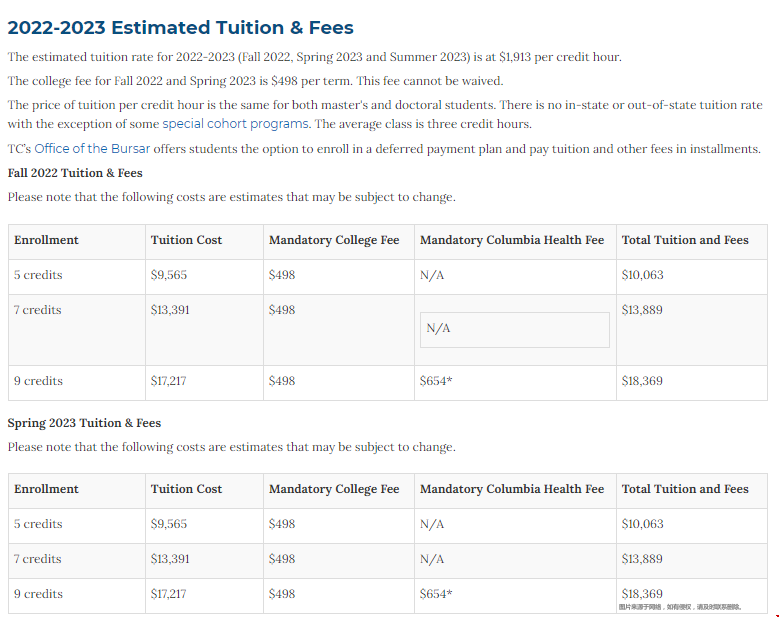This screenshot has width=779, height=617.
Task: Click the 2022-2023 Estimated Tuition & Fees heading
Action: (180, 28)
